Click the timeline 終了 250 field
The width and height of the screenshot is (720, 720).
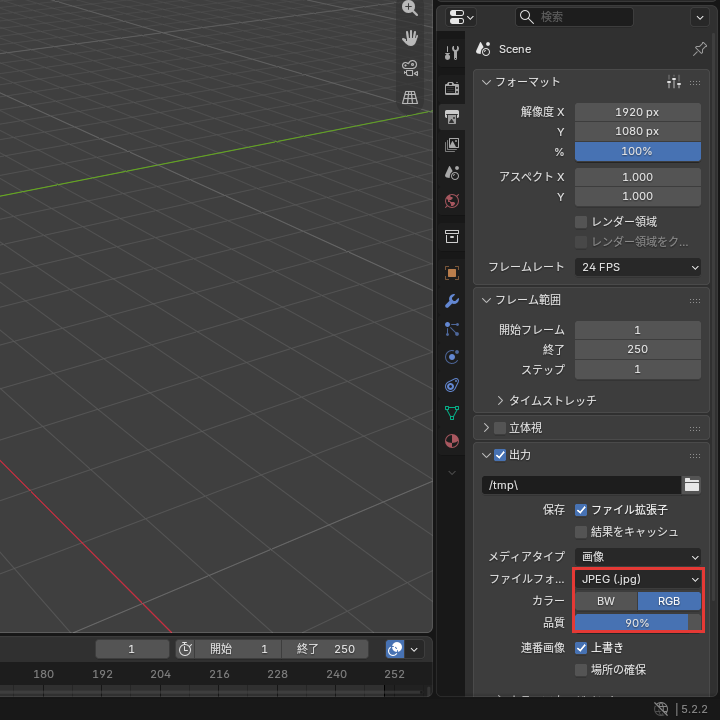(325, 649)
